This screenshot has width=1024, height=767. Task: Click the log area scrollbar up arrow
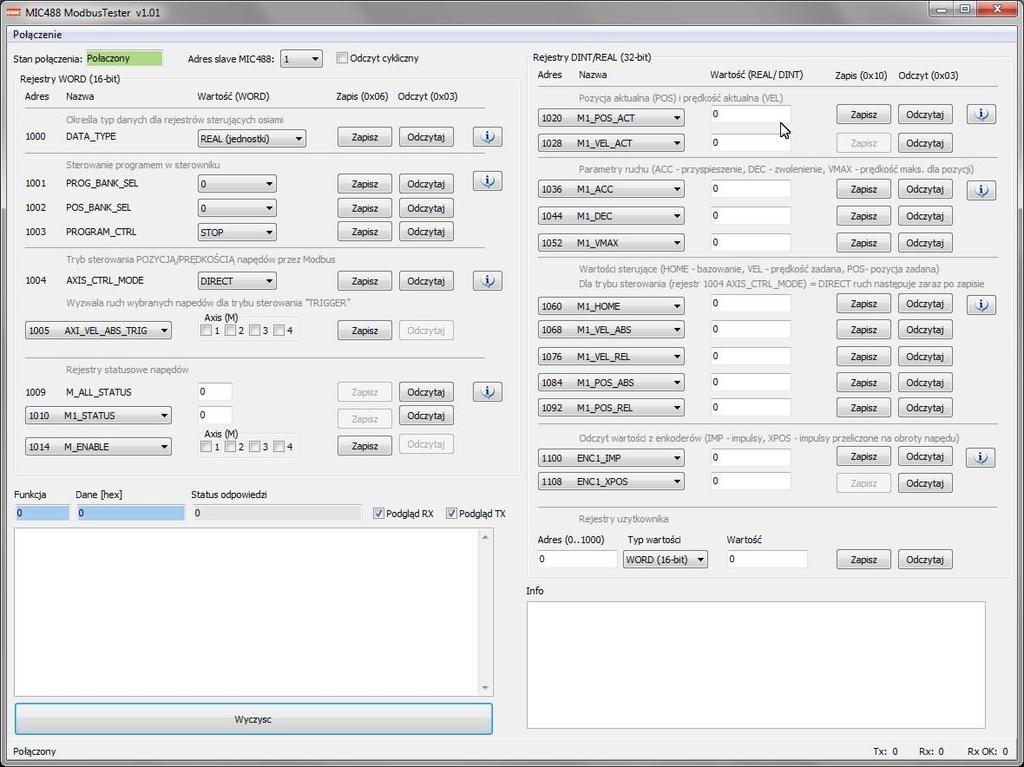point(485,537)
